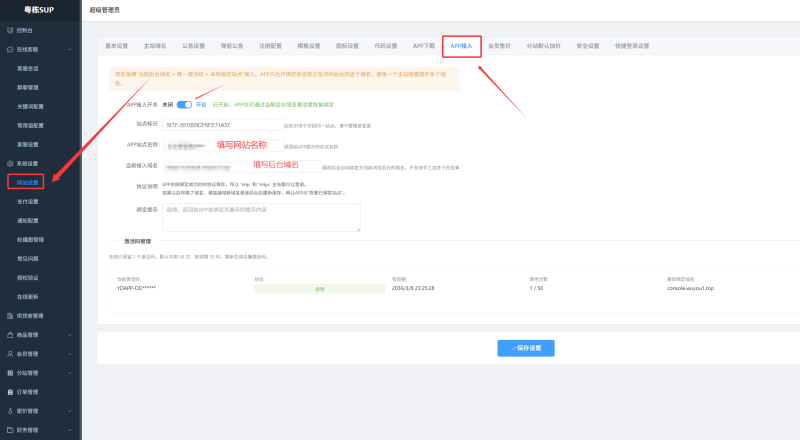Viewport: 800px width, 440px height.
Task: Click the 在线客服 icon in sidebar
Action: click(x=9, y=49)
